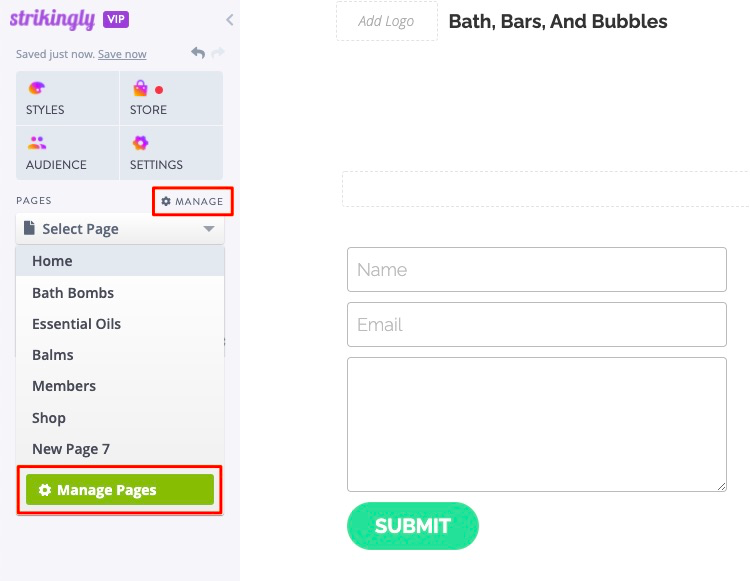Open the Audience panel

point(67,153)
